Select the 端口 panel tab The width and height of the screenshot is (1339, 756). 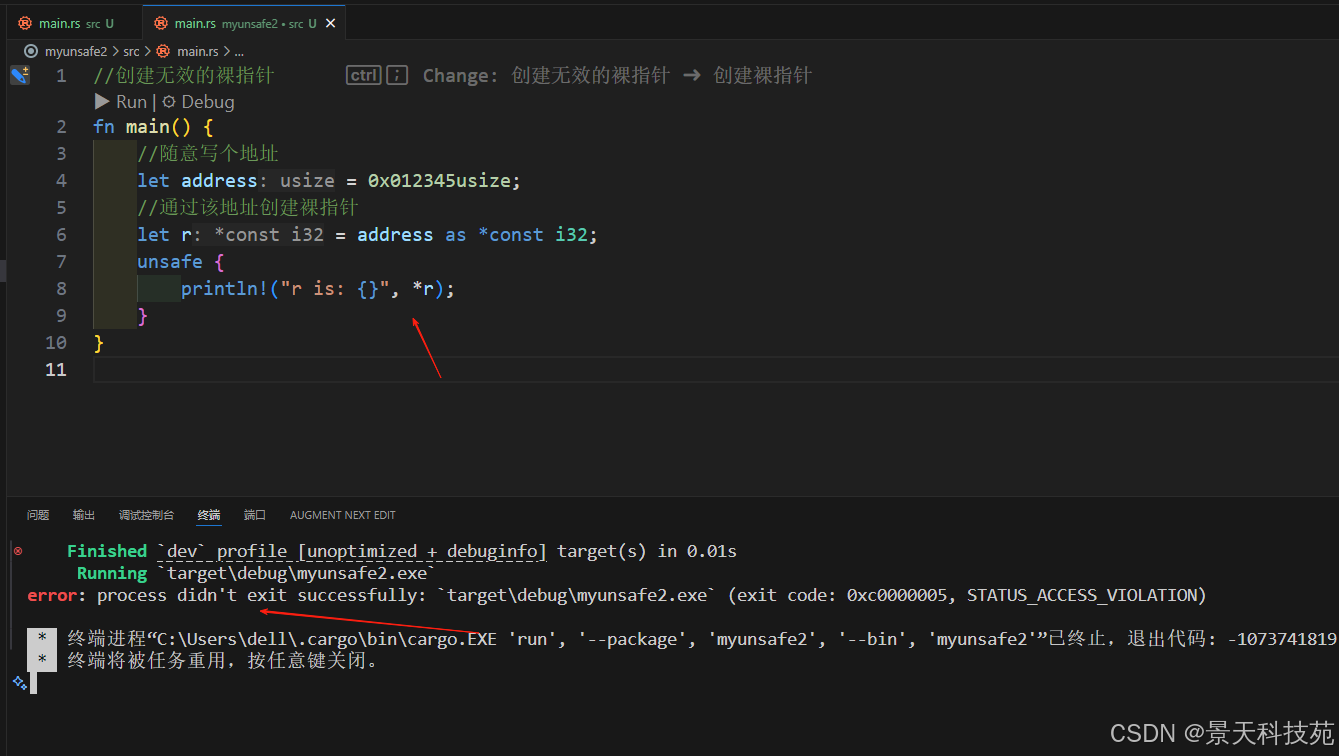254,514
